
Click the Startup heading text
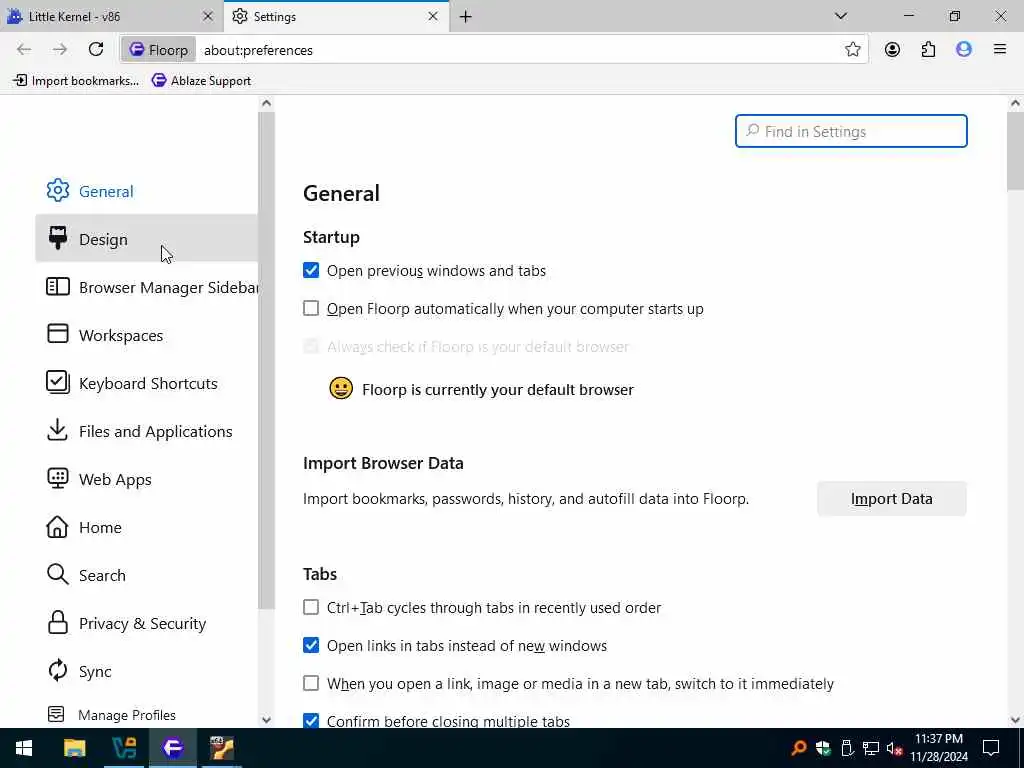[x=331, y=237]
